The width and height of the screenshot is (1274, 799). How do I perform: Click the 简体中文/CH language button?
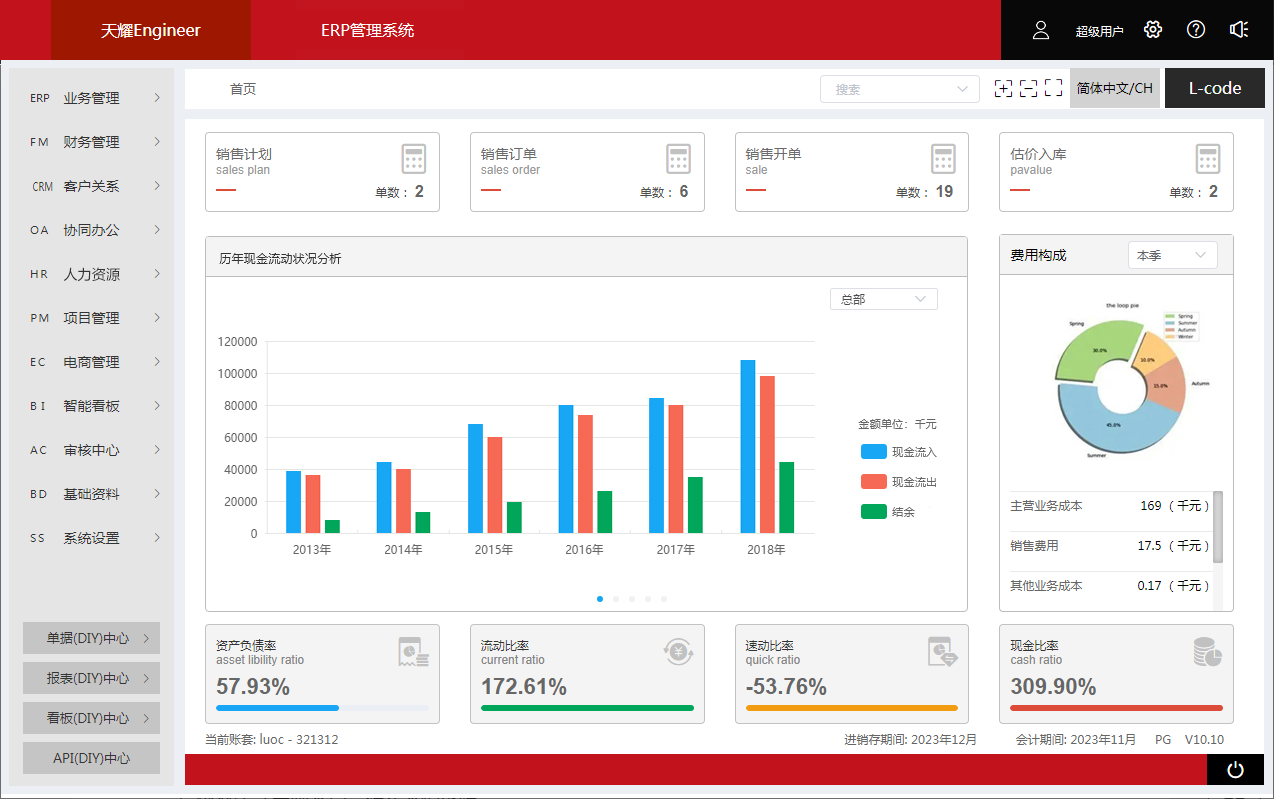pyautogui.click(x=1114, y=89)
